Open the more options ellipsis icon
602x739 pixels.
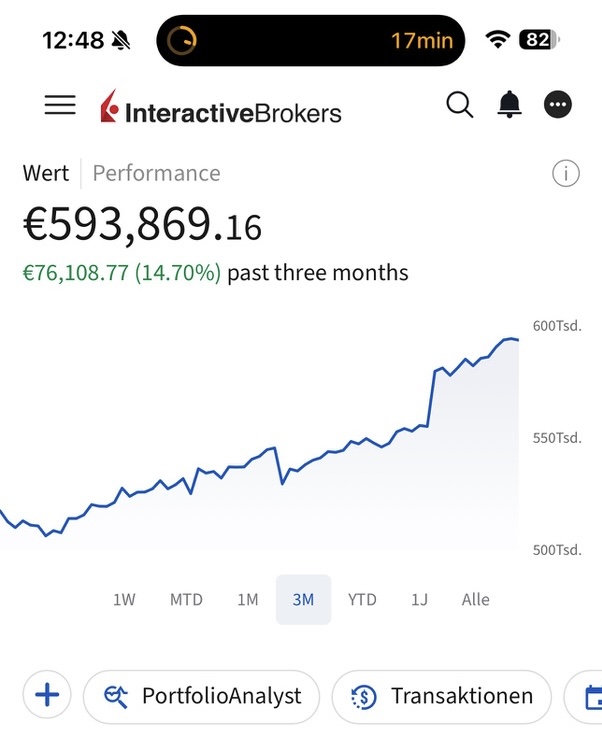tap(558, 104)
